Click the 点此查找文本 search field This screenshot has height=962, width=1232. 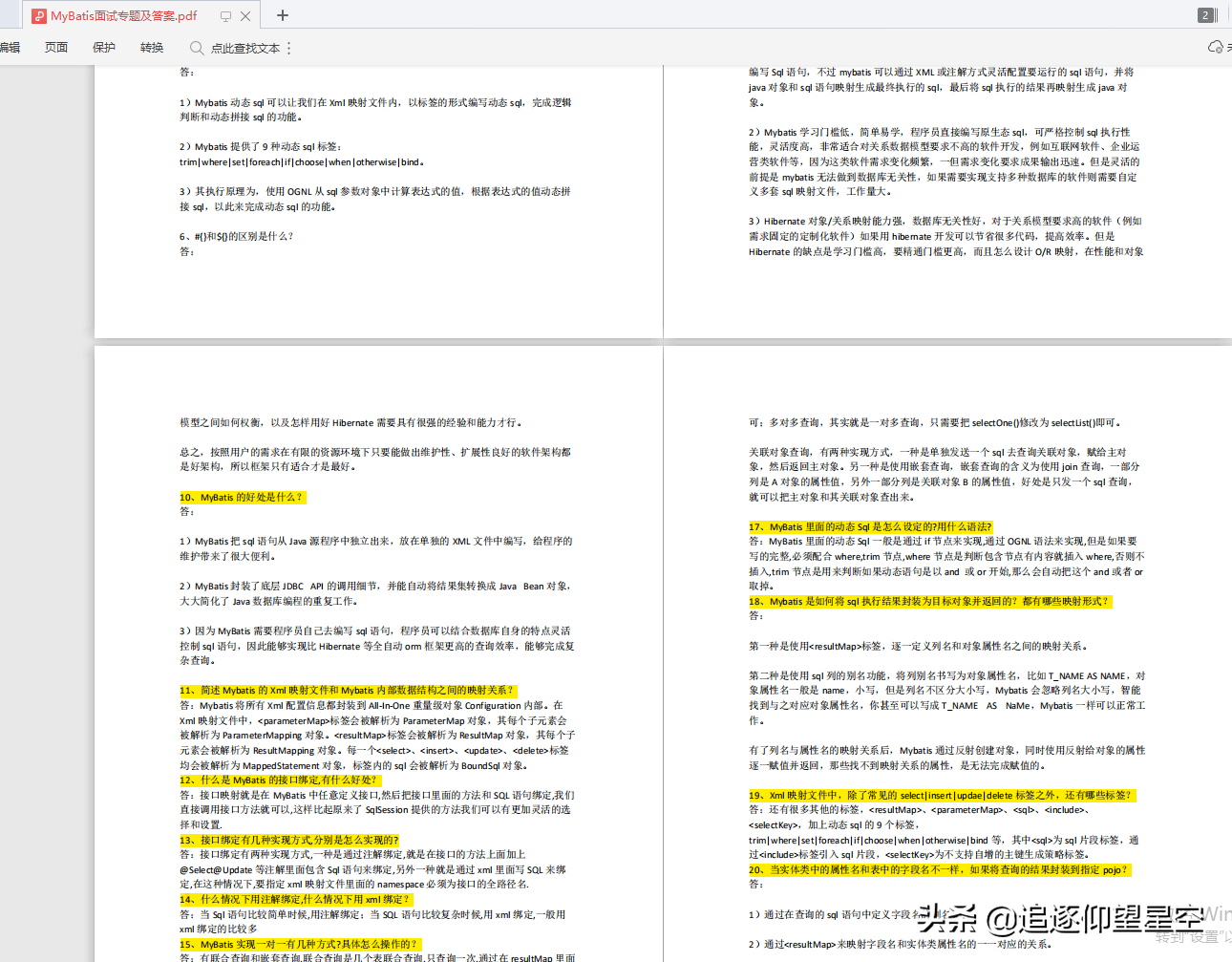coord(245,48)
